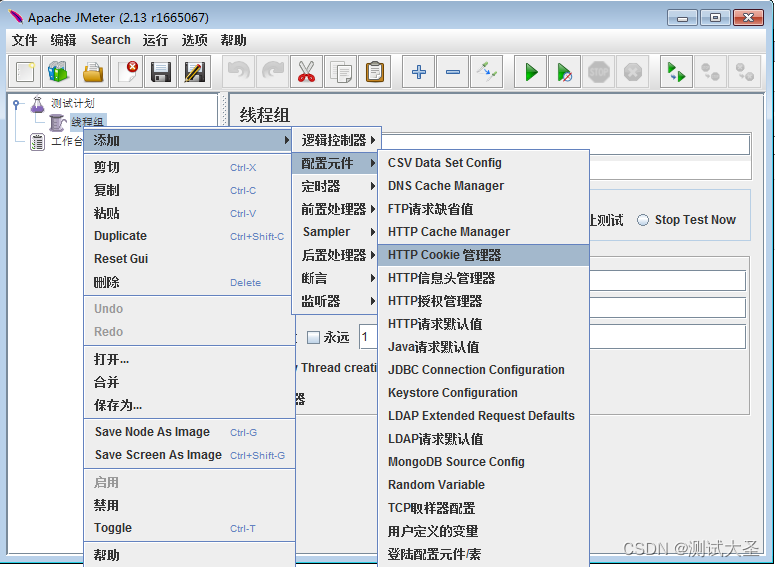Click the Copy toolbar icon

pyautogui.click(x=341, y=72)
